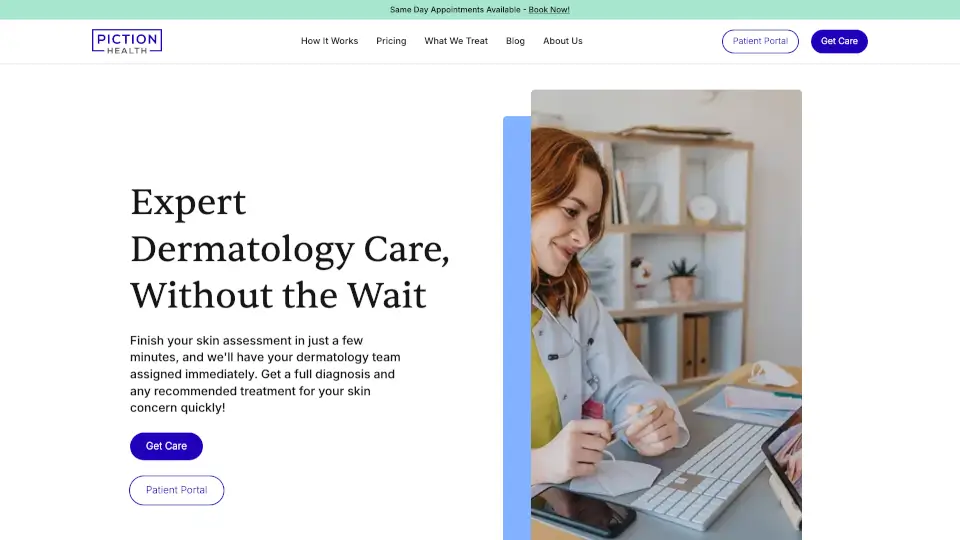Click the header Patient Portal button

[760, 41]
